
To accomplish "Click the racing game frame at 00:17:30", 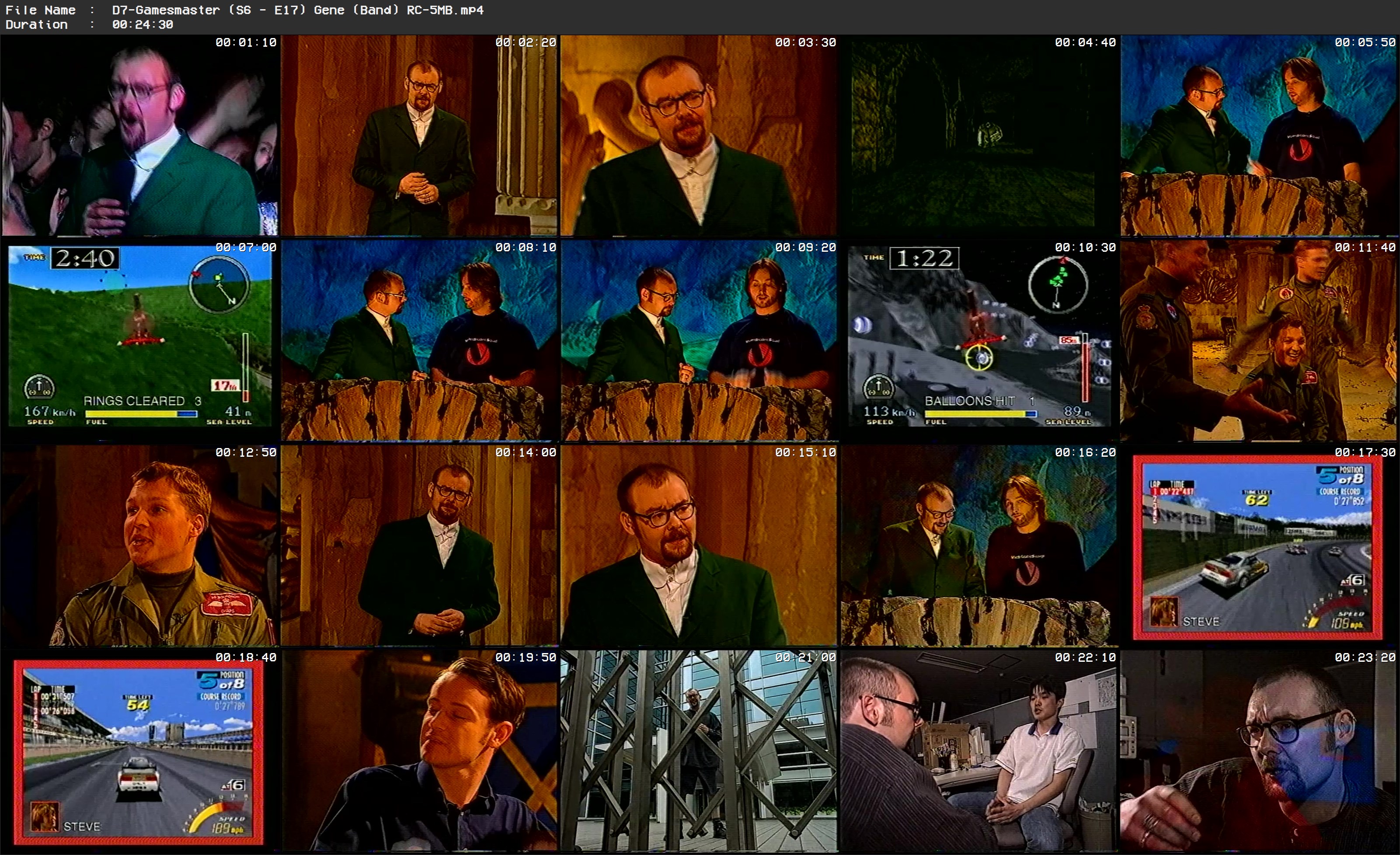I will click(x=1259, y=546).
